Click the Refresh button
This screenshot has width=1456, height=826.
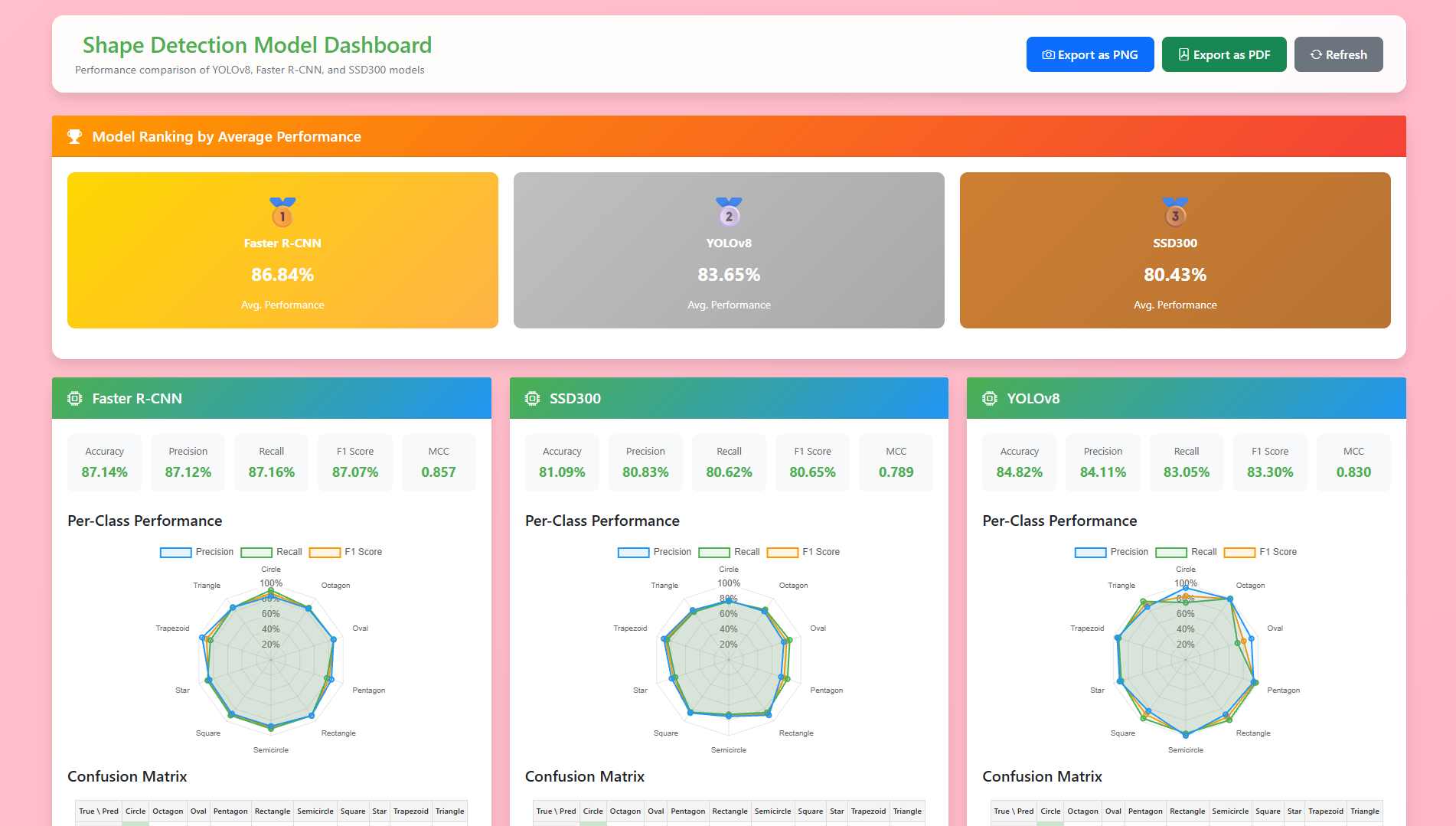pyautogui.click(x=1338, y=54)
